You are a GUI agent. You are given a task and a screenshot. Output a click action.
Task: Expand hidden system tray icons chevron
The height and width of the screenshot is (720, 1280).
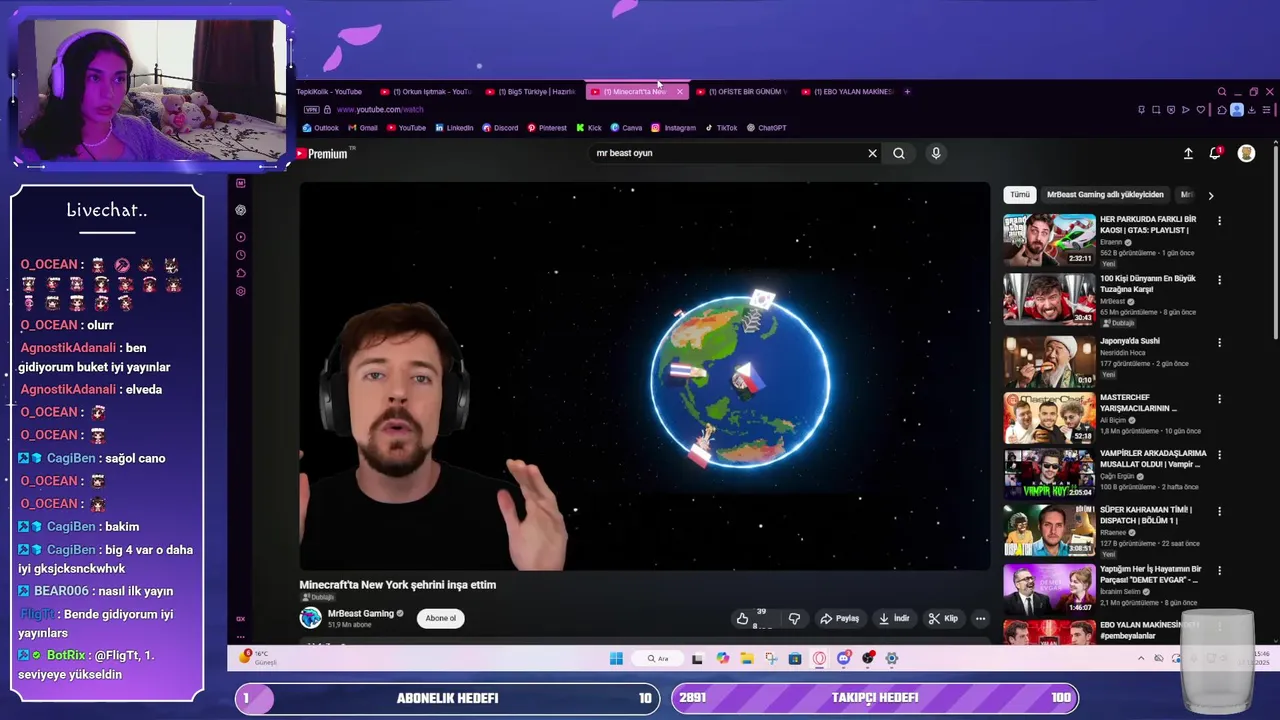[1141, 658]
